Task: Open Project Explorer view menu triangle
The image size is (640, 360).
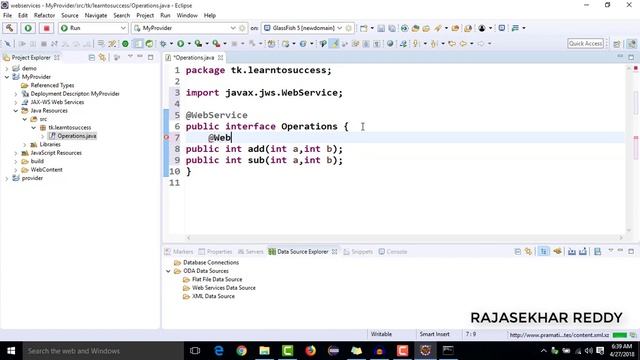Action: pyautogui.click(x=130, y=57)
